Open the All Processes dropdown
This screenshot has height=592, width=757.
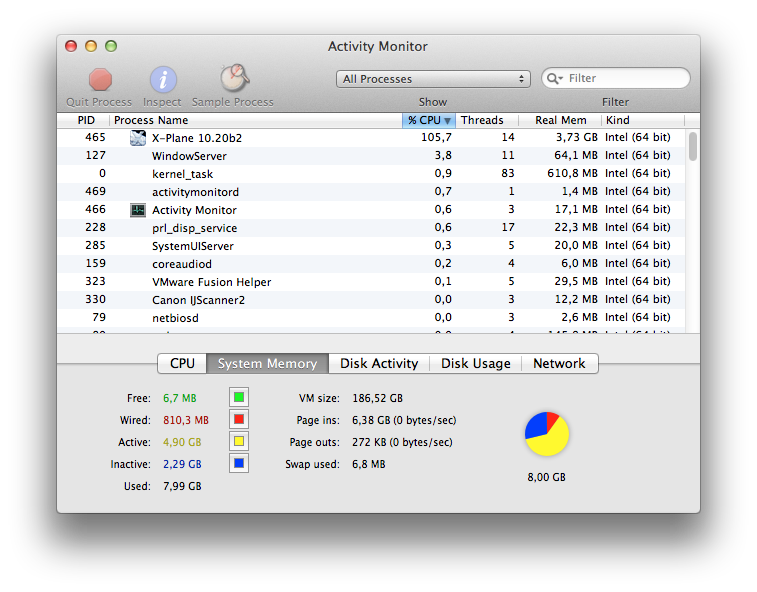433,79
